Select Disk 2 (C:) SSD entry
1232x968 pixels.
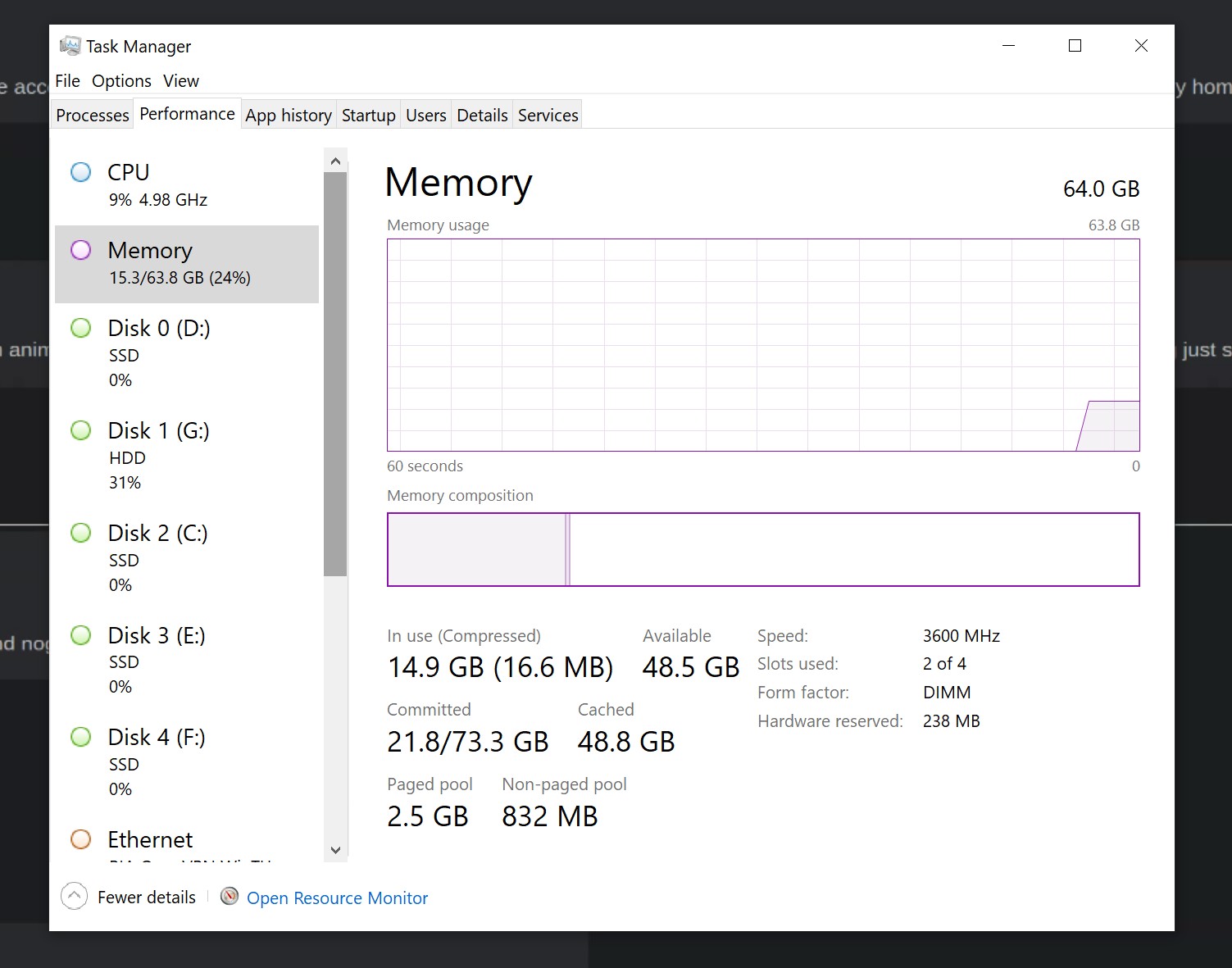tap(187, 559)
